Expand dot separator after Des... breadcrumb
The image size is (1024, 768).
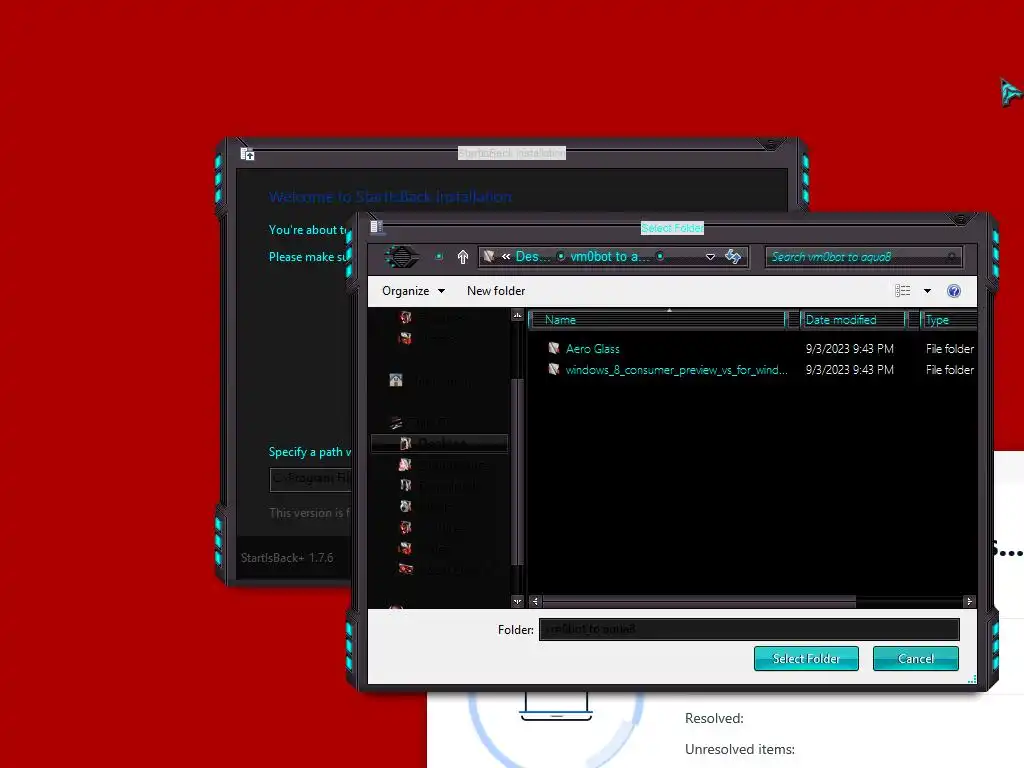click(x=560, y=257)
